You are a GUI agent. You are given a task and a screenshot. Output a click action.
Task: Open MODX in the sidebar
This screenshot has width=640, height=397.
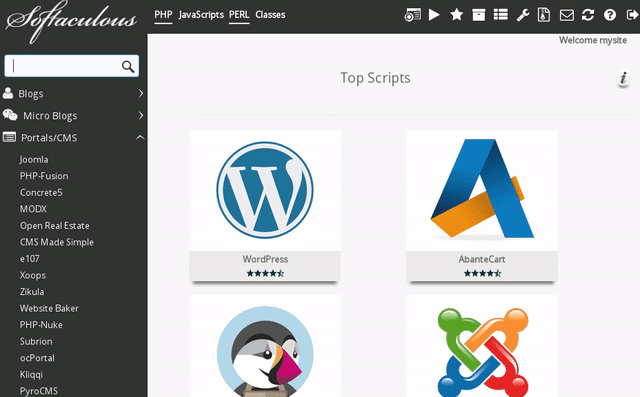click(x=33, y=209)
